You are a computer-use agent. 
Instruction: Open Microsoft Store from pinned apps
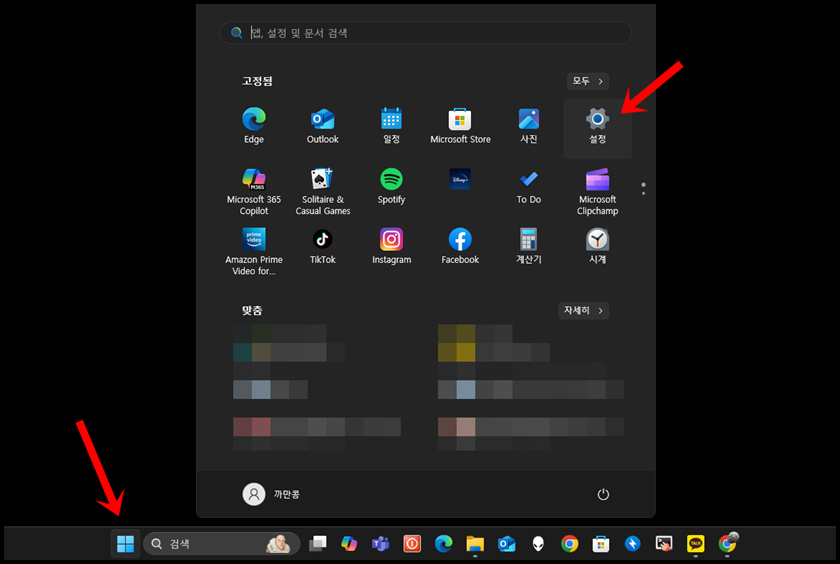pos(460,126)
